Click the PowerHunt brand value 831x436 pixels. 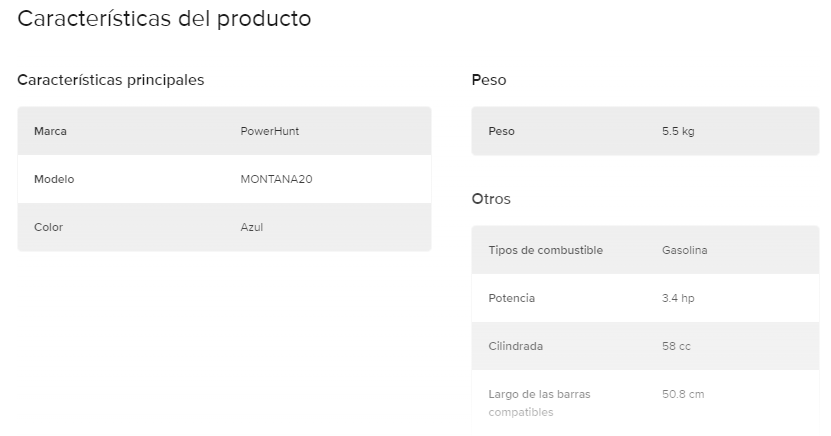(270, 131)
